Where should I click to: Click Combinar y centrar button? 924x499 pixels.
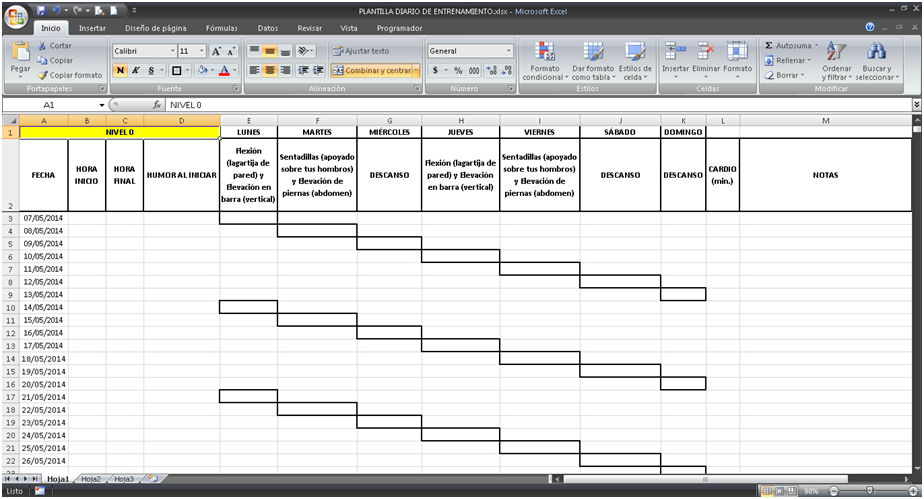point(371,71)
